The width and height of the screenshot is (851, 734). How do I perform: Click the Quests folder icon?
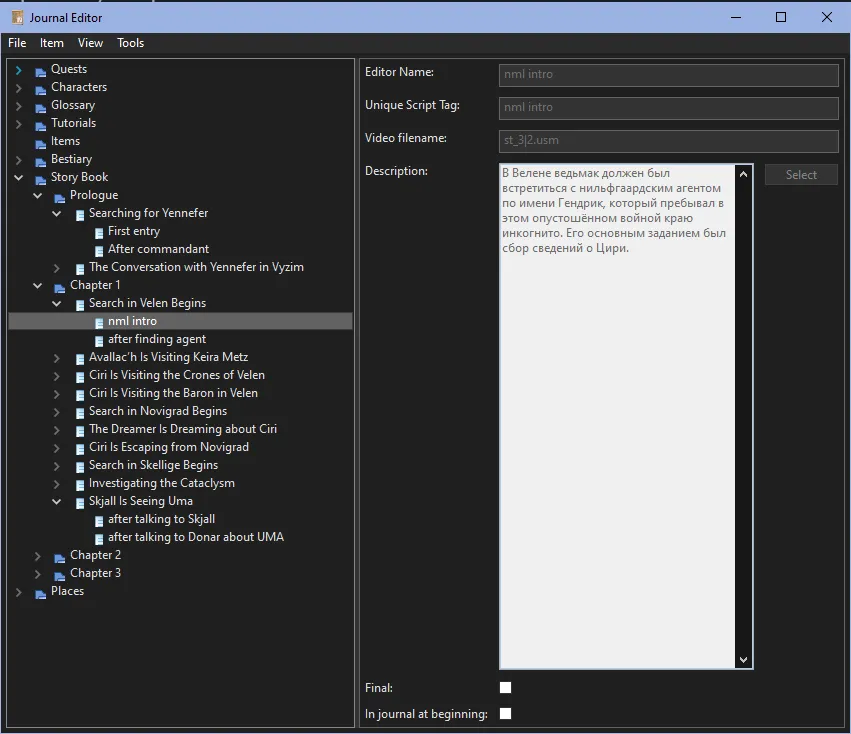pos(40,70)
